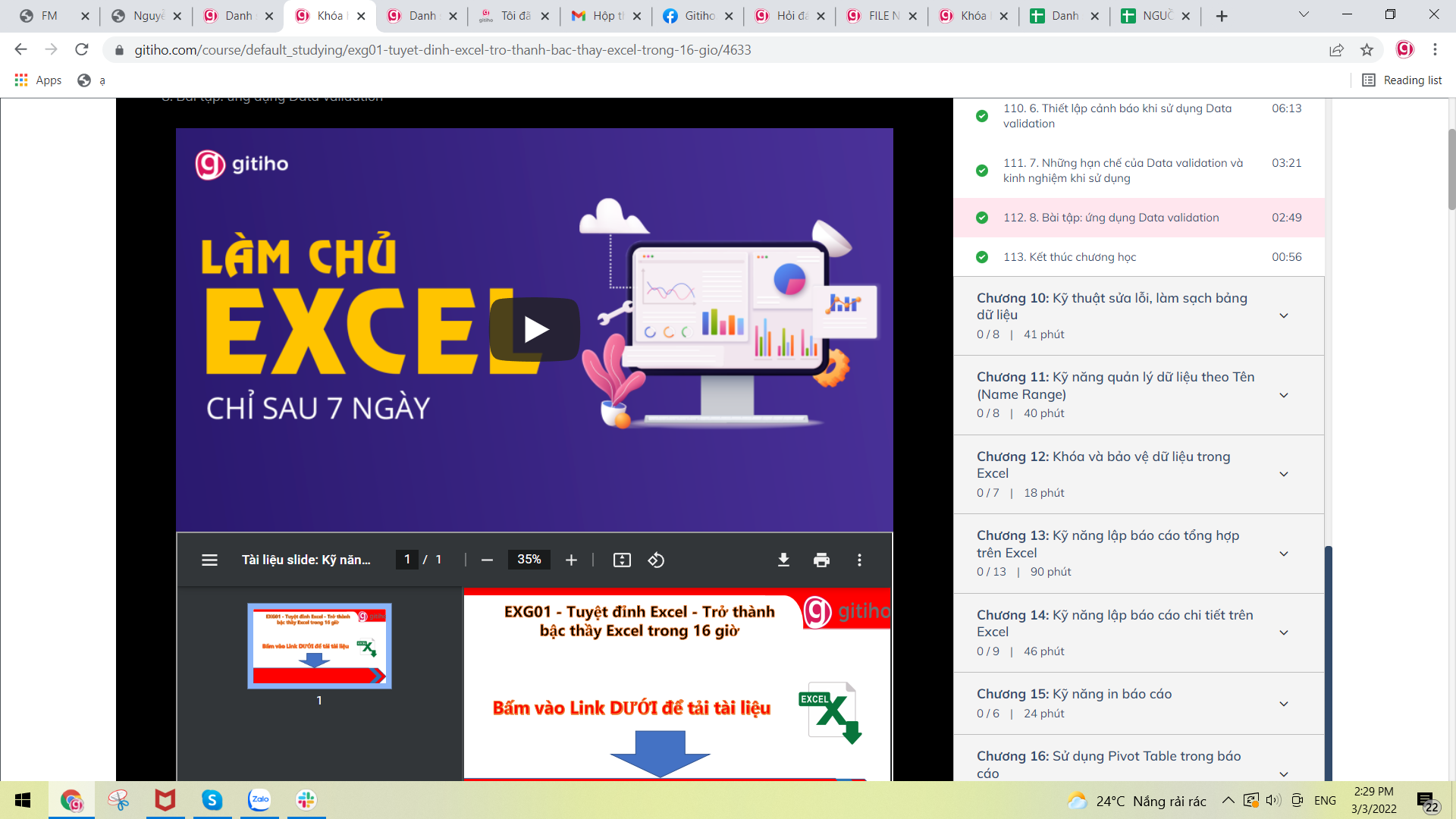Go forward in browser history

tap(51, 49)
